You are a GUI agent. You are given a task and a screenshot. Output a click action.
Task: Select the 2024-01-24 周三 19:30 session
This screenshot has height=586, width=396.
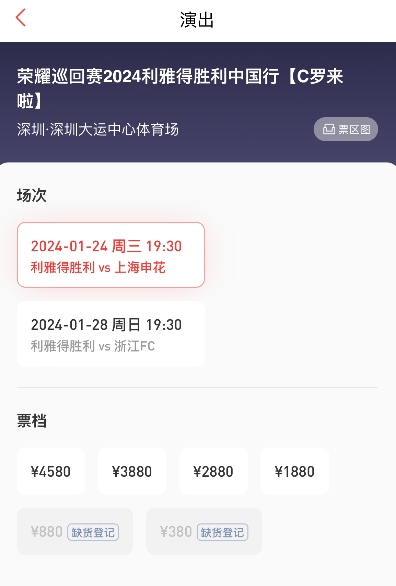(111, 255)
